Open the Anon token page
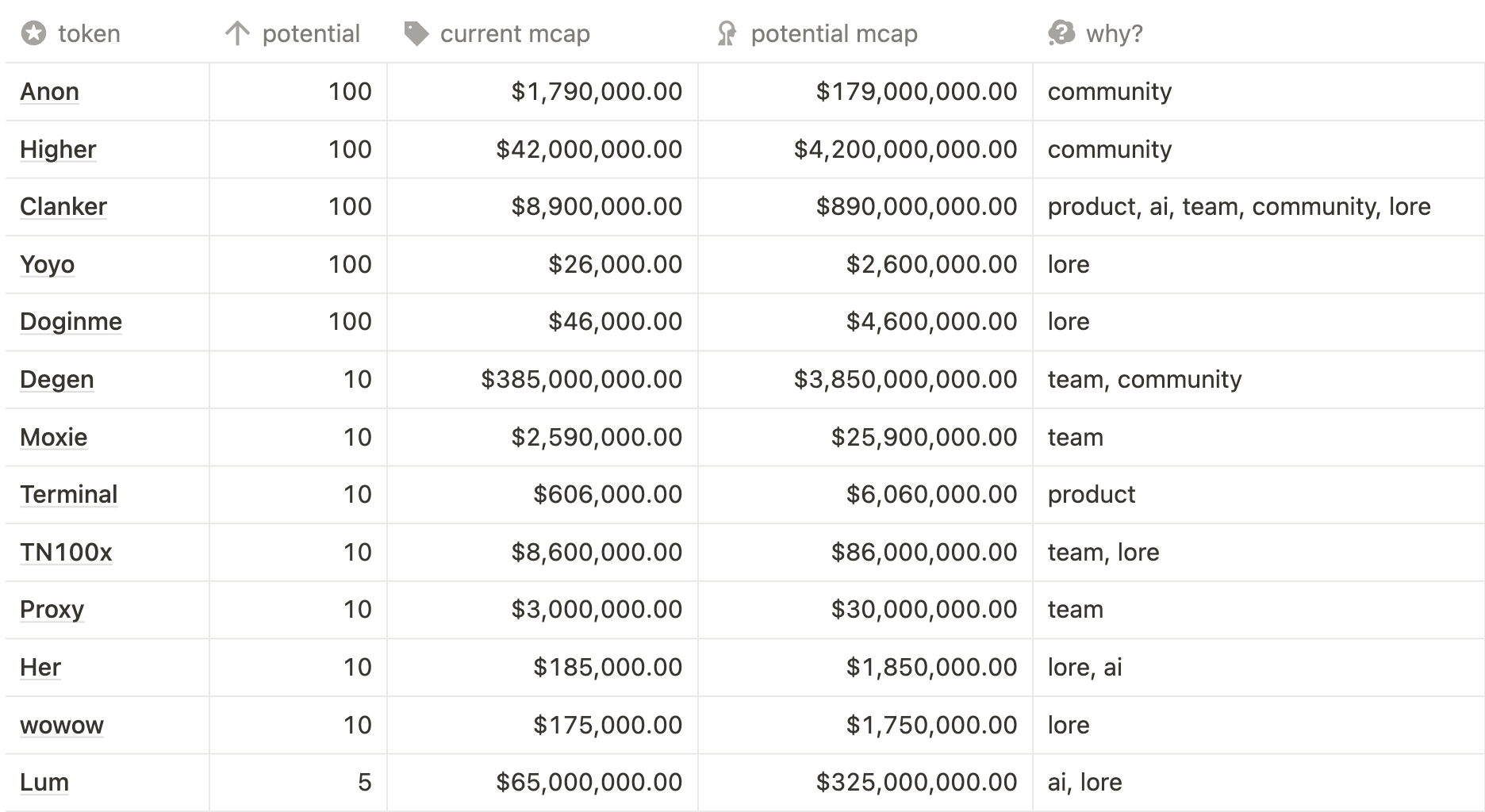 coord(49,92)
